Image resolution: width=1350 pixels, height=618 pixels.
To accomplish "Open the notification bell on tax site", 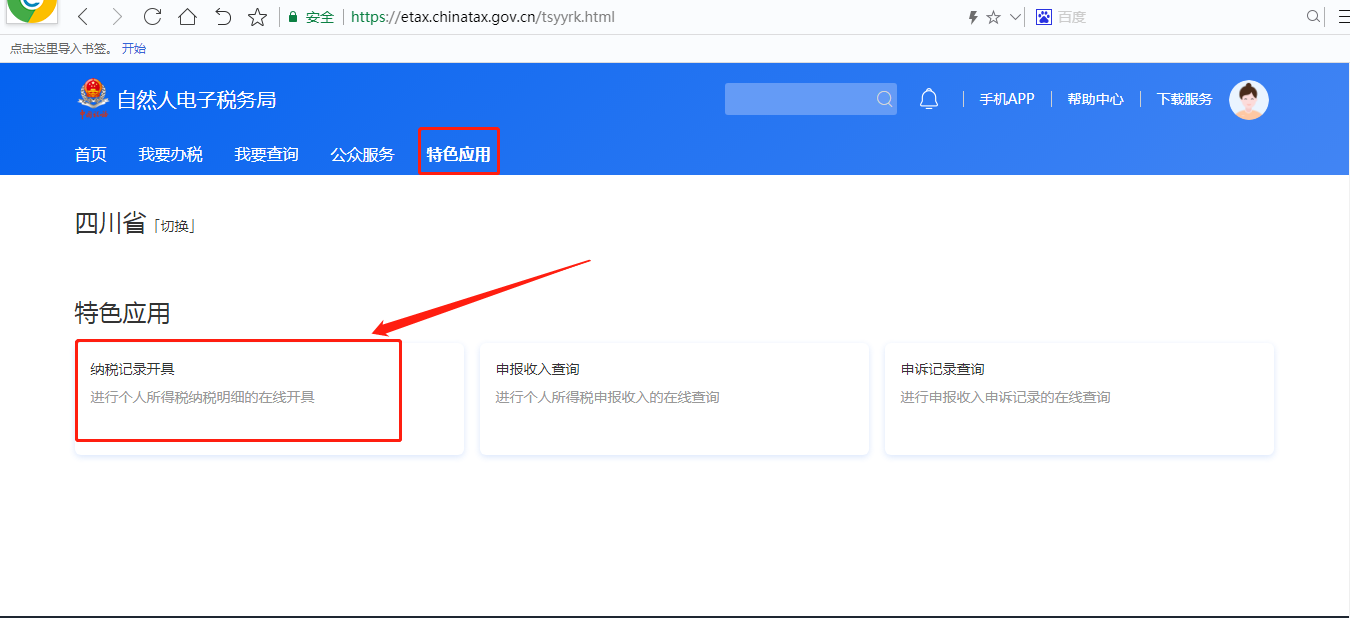I will click(x=929, y=99).
